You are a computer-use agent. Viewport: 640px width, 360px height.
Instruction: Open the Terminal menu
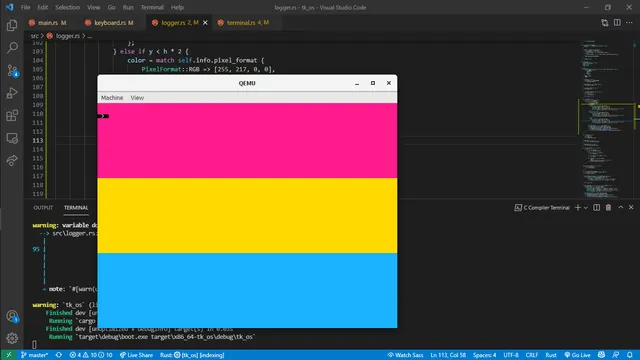(x=152, y=7)
